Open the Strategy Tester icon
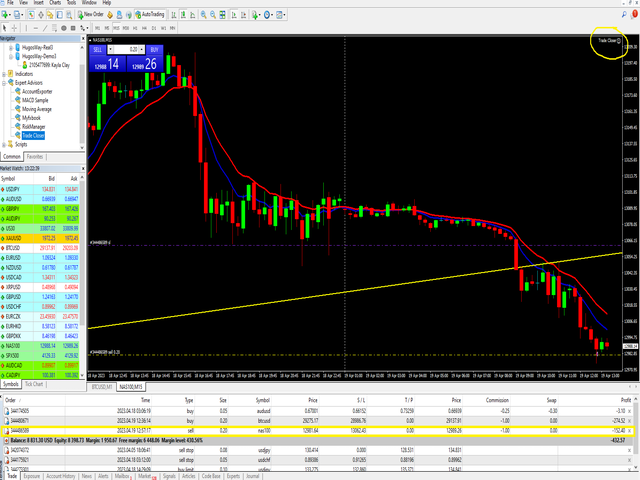 point(69,15)
